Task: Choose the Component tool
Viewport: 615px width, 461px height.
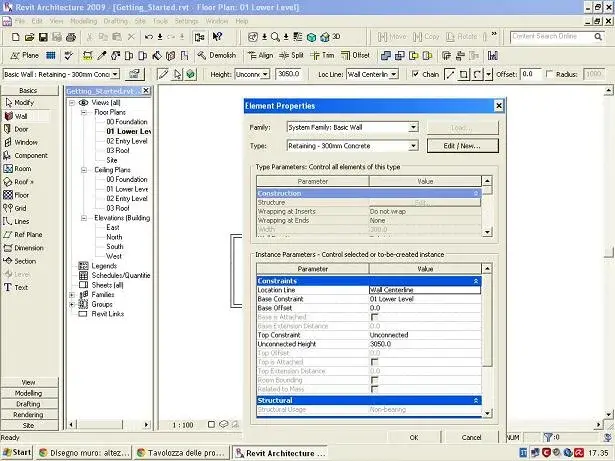Action: [x=26, y=155]
